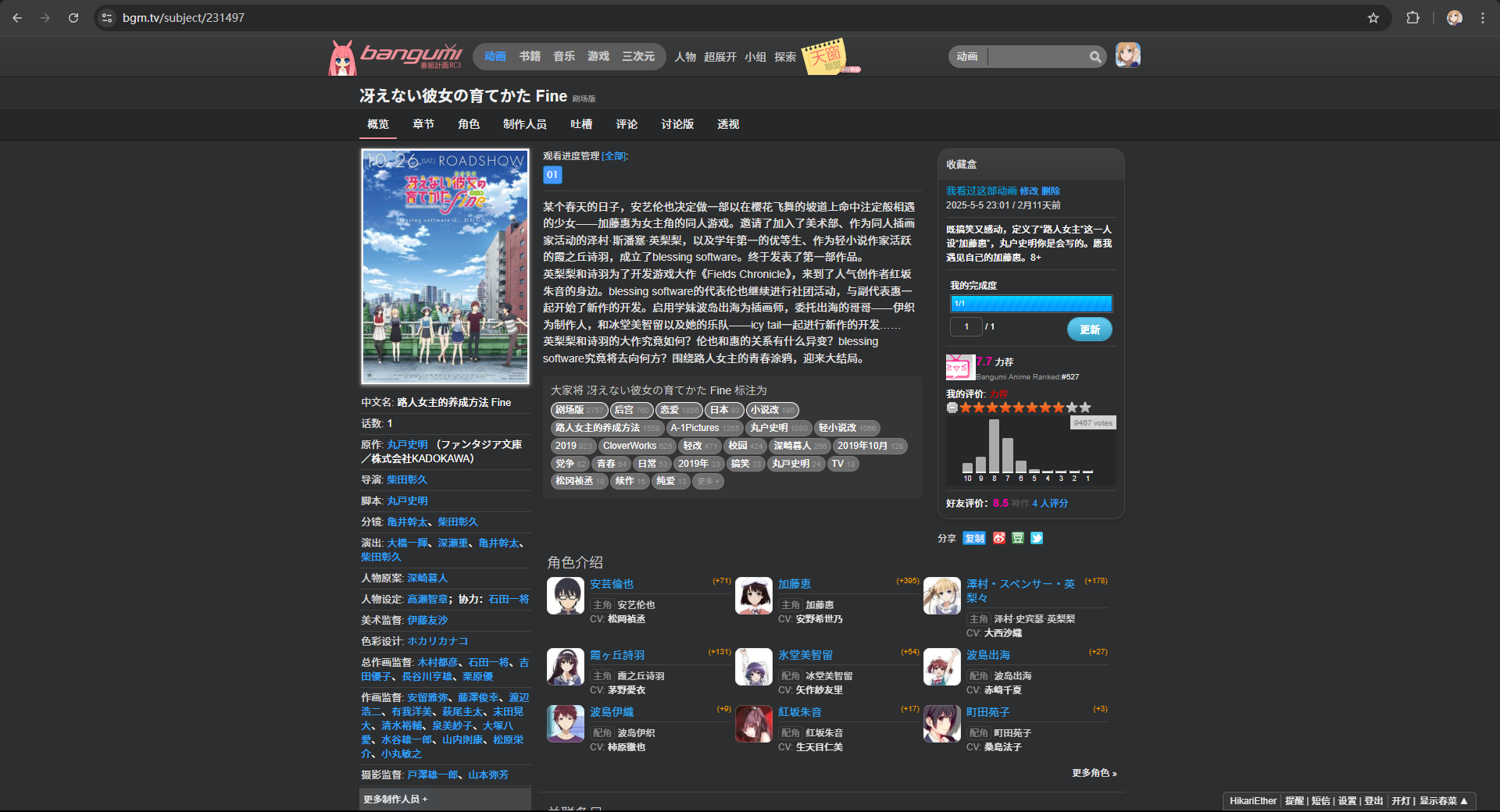The width and height of the screenshot is (1500, 812).
Task: Open Chrome three-dot menu
Action: 1482,17
